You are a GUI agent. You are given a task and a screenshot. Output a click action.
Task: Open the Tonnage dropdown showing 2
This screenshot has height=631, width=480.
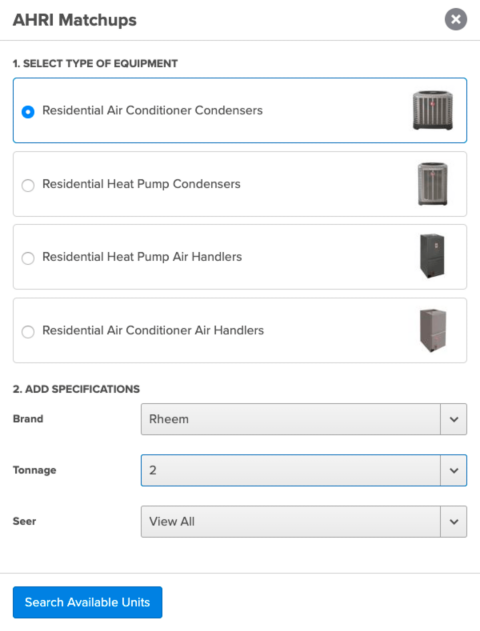[304, 470]
